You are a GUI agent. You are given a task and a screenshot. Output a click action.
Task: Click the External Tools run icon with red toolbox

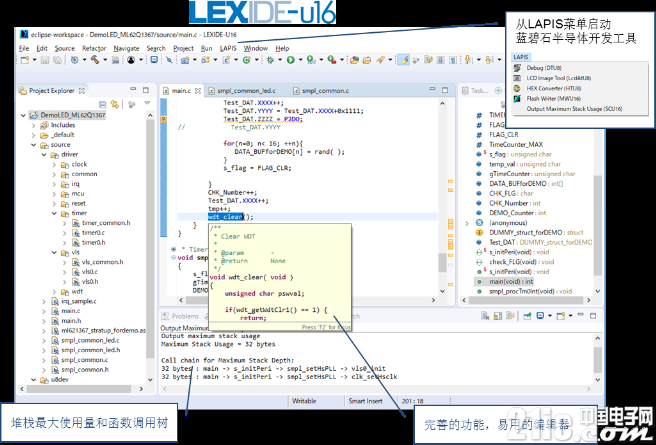(332, 60)
